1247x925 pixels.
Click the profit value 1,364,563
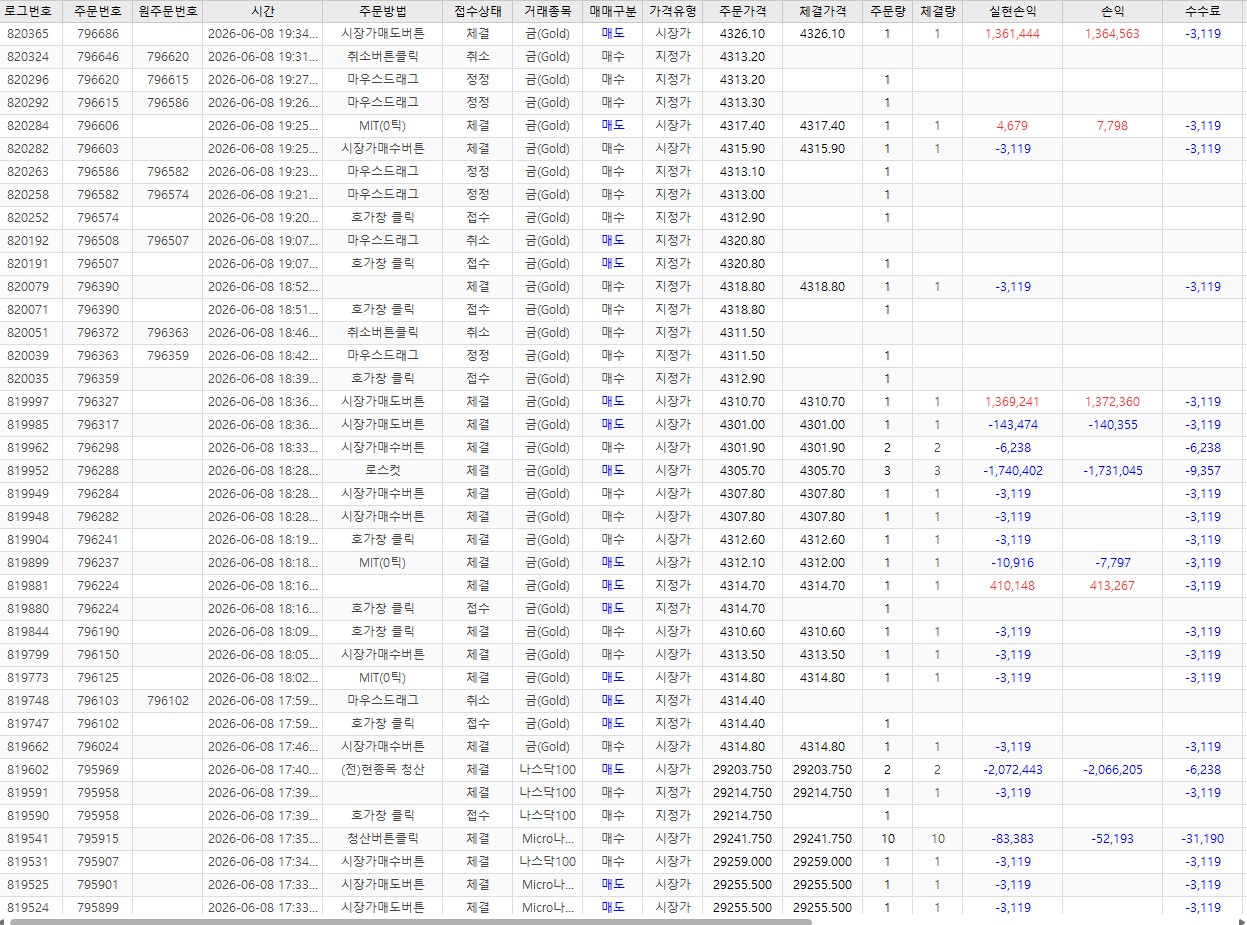click(x=1112, y=33)
